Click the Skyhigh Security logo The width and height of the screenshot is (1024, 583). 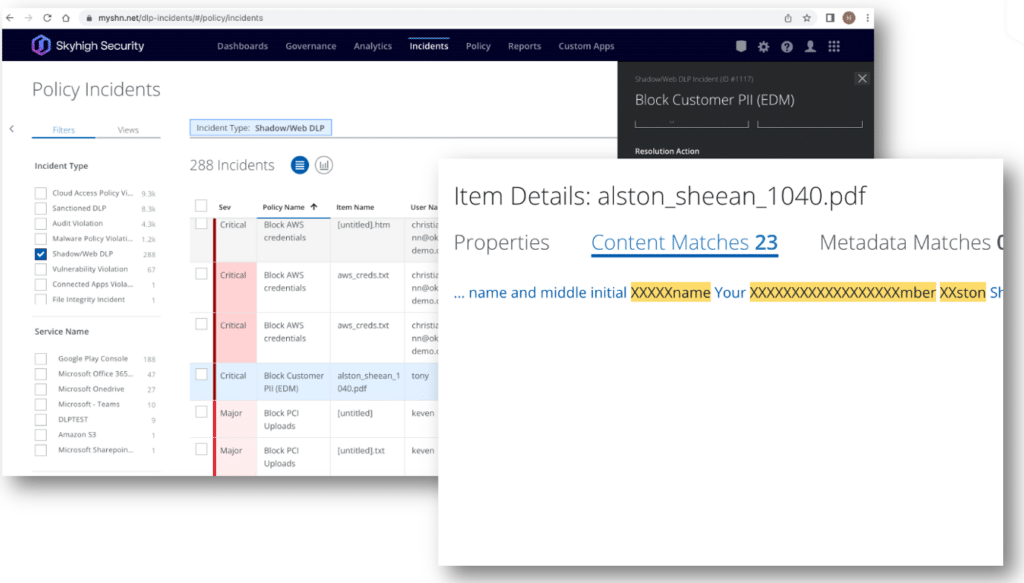(88, 45)
